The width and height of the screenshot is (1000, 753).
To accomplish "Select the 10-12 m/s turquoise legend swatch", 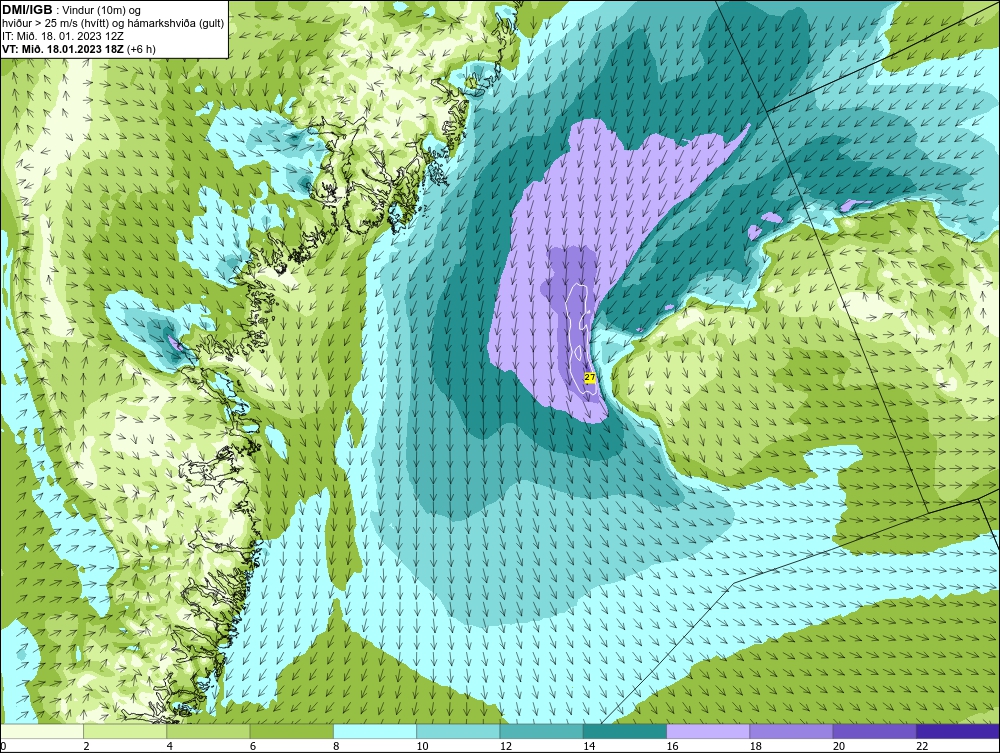I will (458, 731).
